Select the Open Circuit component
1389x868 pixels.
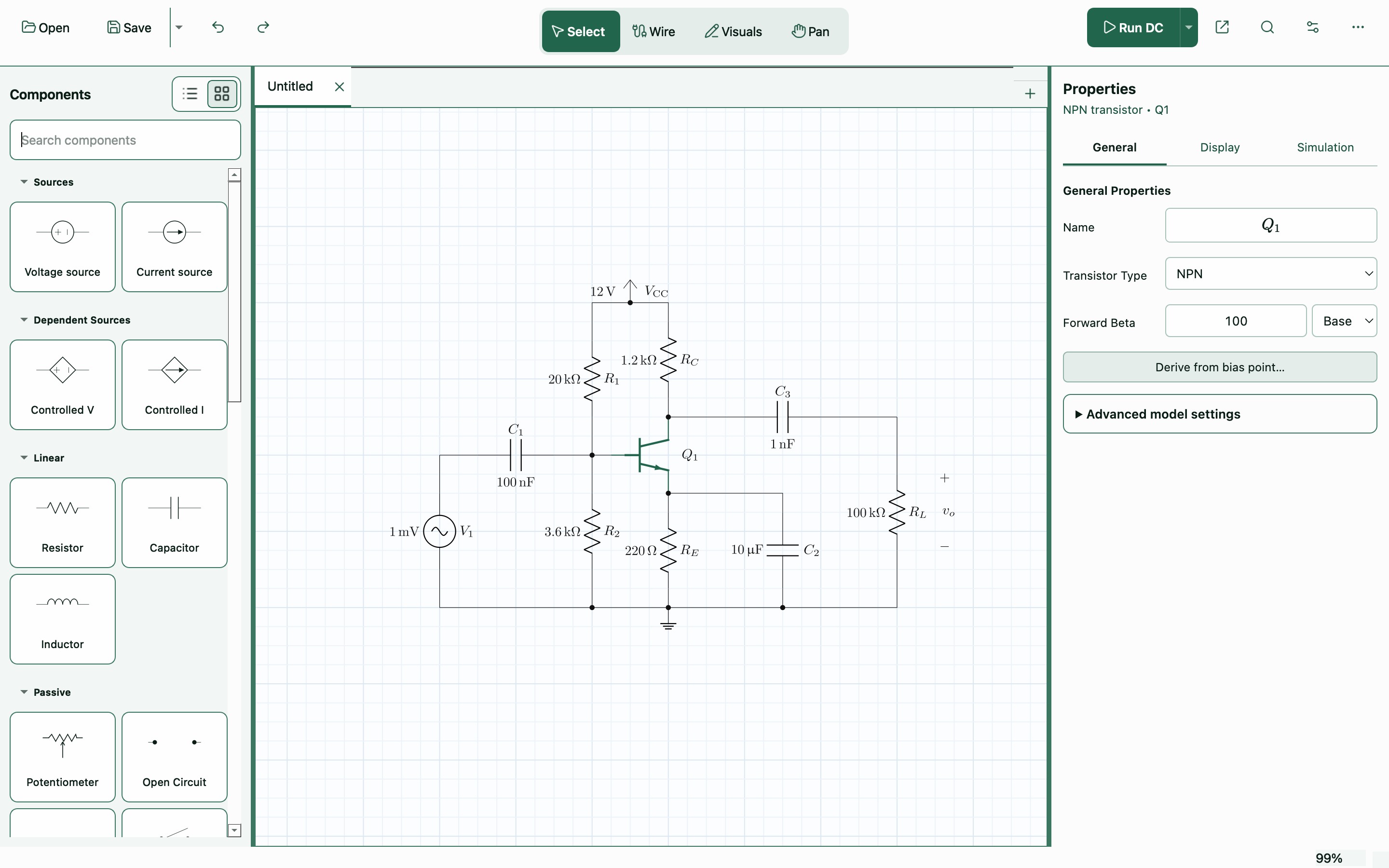coord(175,757)
